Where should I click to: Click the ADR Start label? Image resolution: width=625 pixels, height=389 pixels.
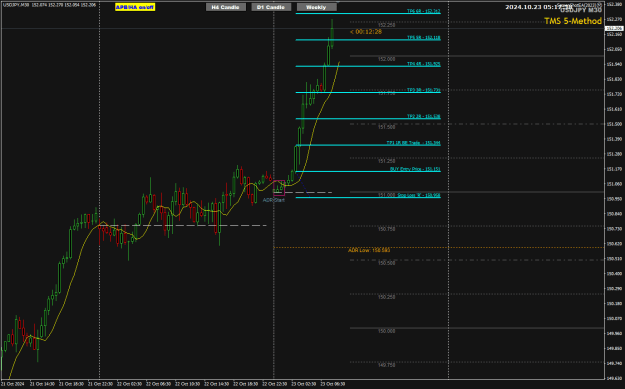(274, 200)
